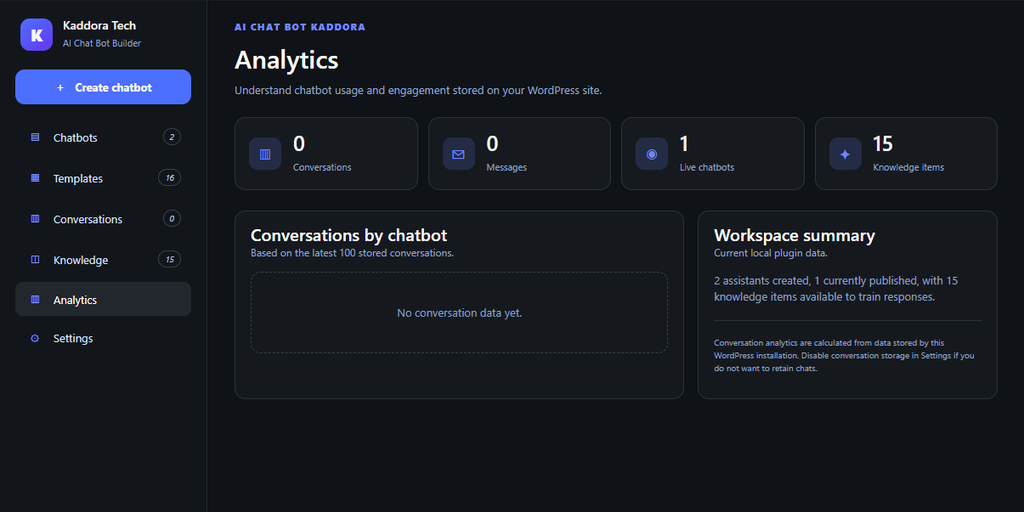Image resolution: width=1024 pixels, height=512 pixels.
Task: Click the Knowledge sidebar icon
Action: pyautogui.click(x=35, y=259)
